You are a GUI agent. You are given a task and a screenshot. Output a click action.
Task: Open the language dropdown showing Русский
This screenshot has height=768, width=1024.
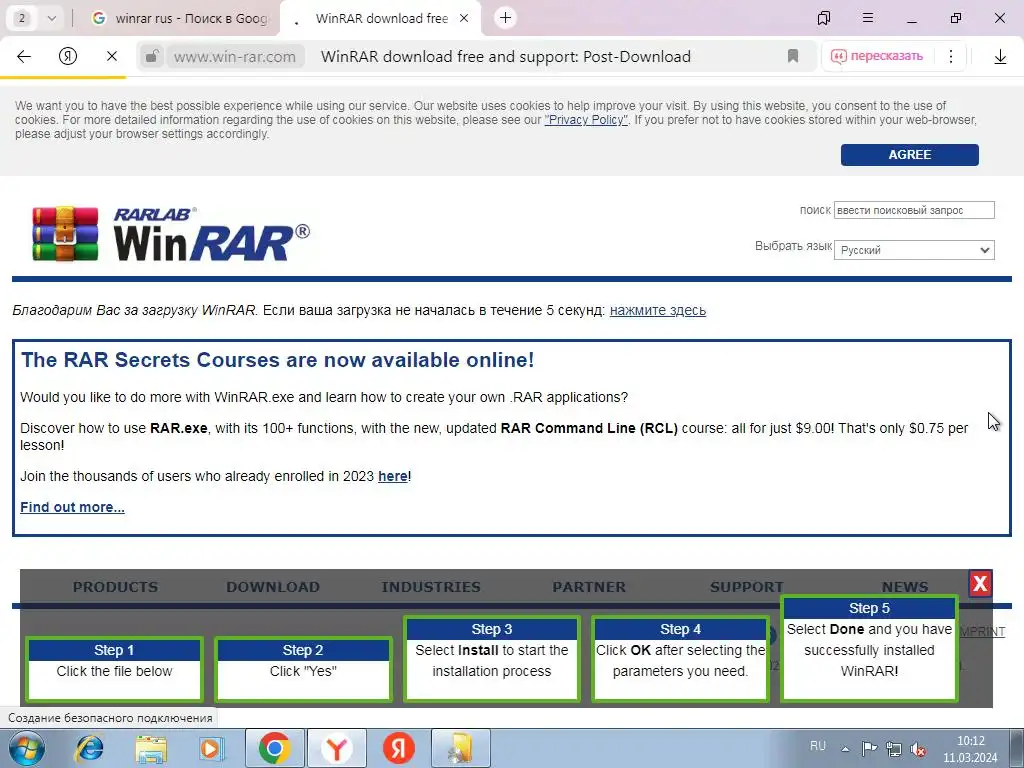[914, 250]
